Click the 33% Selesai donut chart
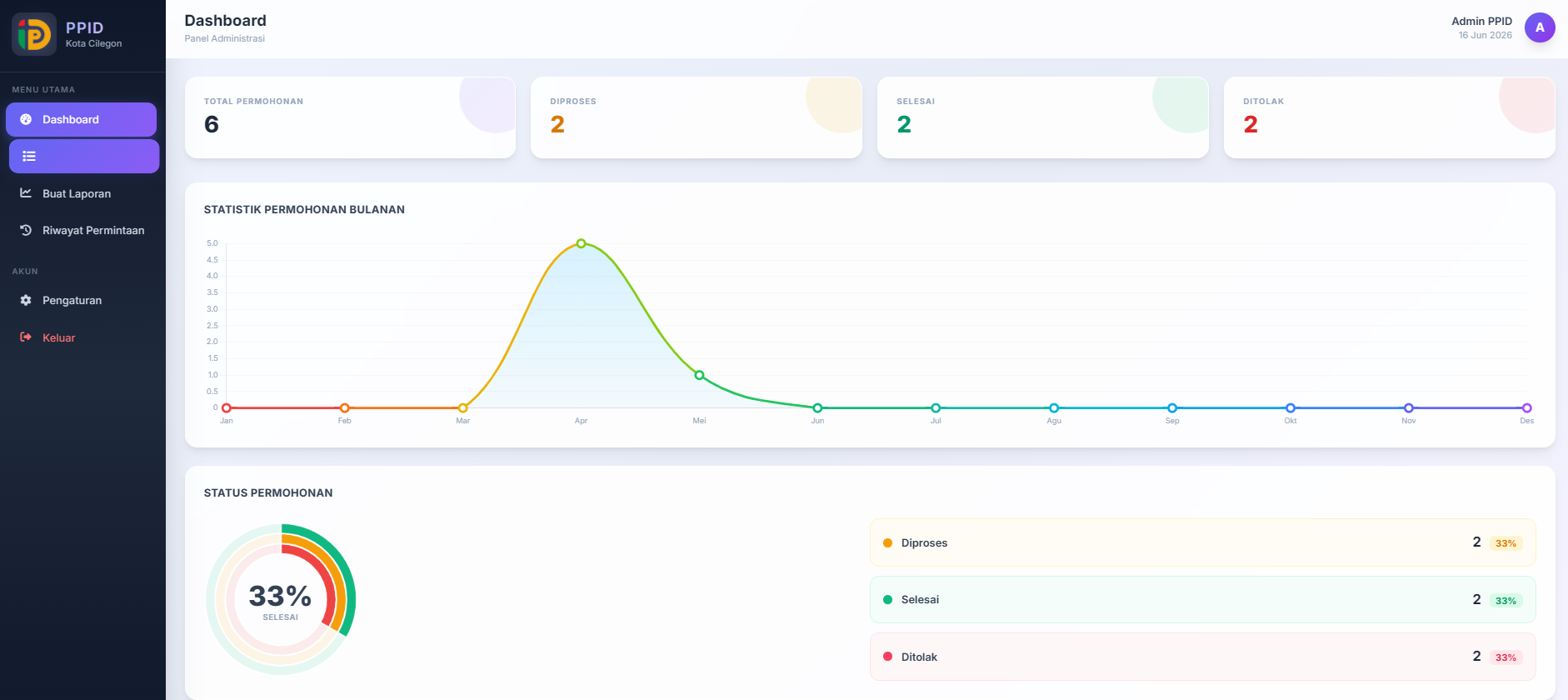Screen dimensions: 1568x700 point(281,599)
